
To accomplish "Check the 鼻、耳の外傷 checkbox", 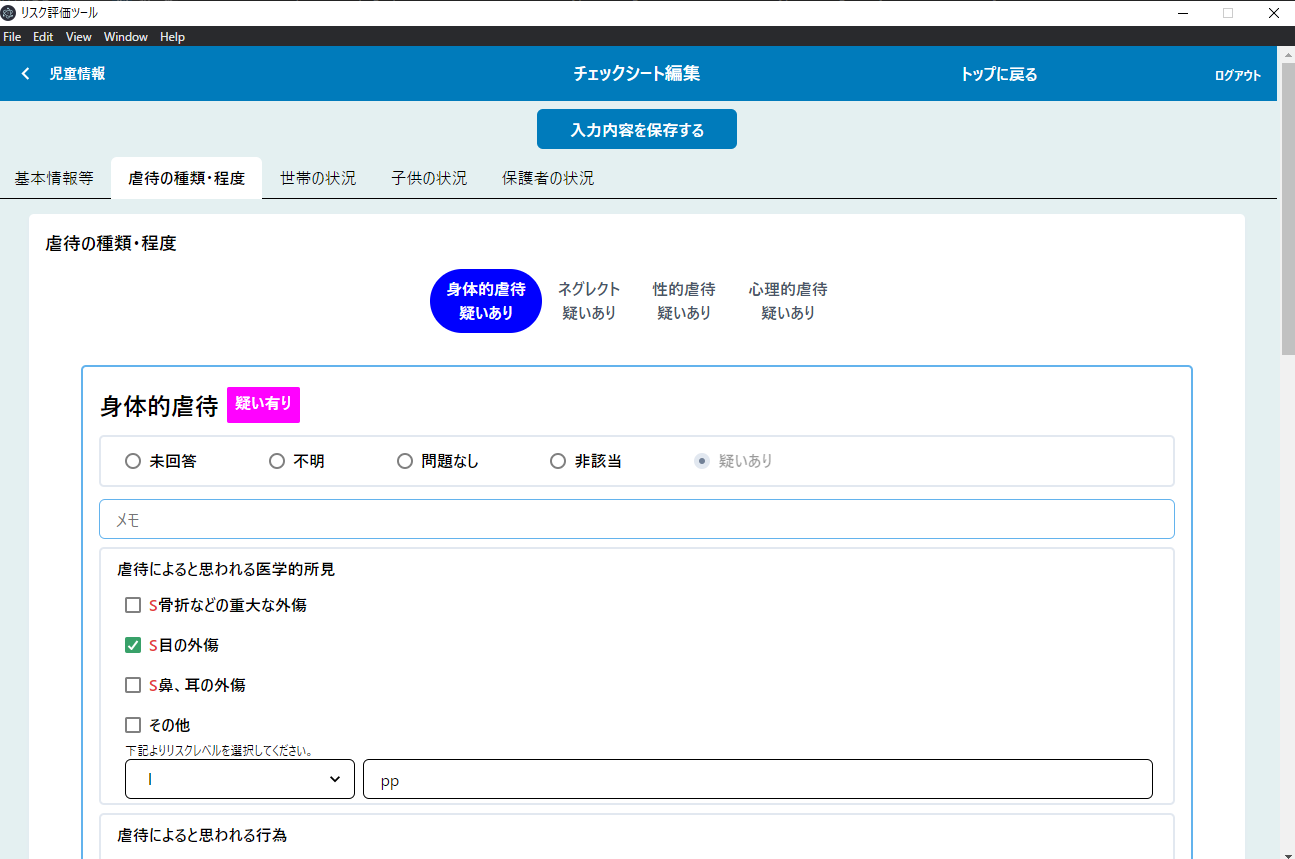I will (x=133, y=685).
